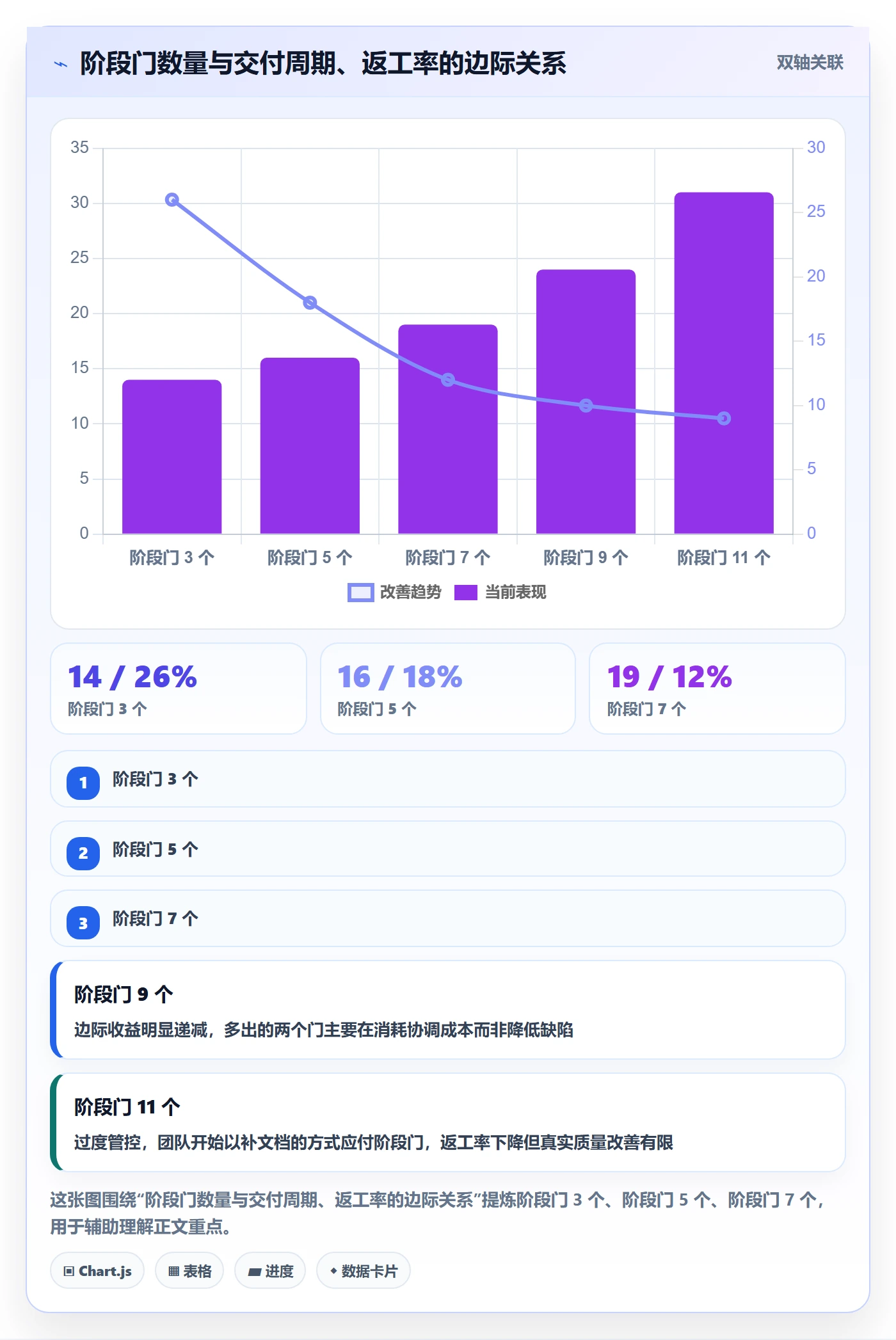Toggle the 改善趋势 legend swatch
896x1340 pixels.
click(360, 593)
